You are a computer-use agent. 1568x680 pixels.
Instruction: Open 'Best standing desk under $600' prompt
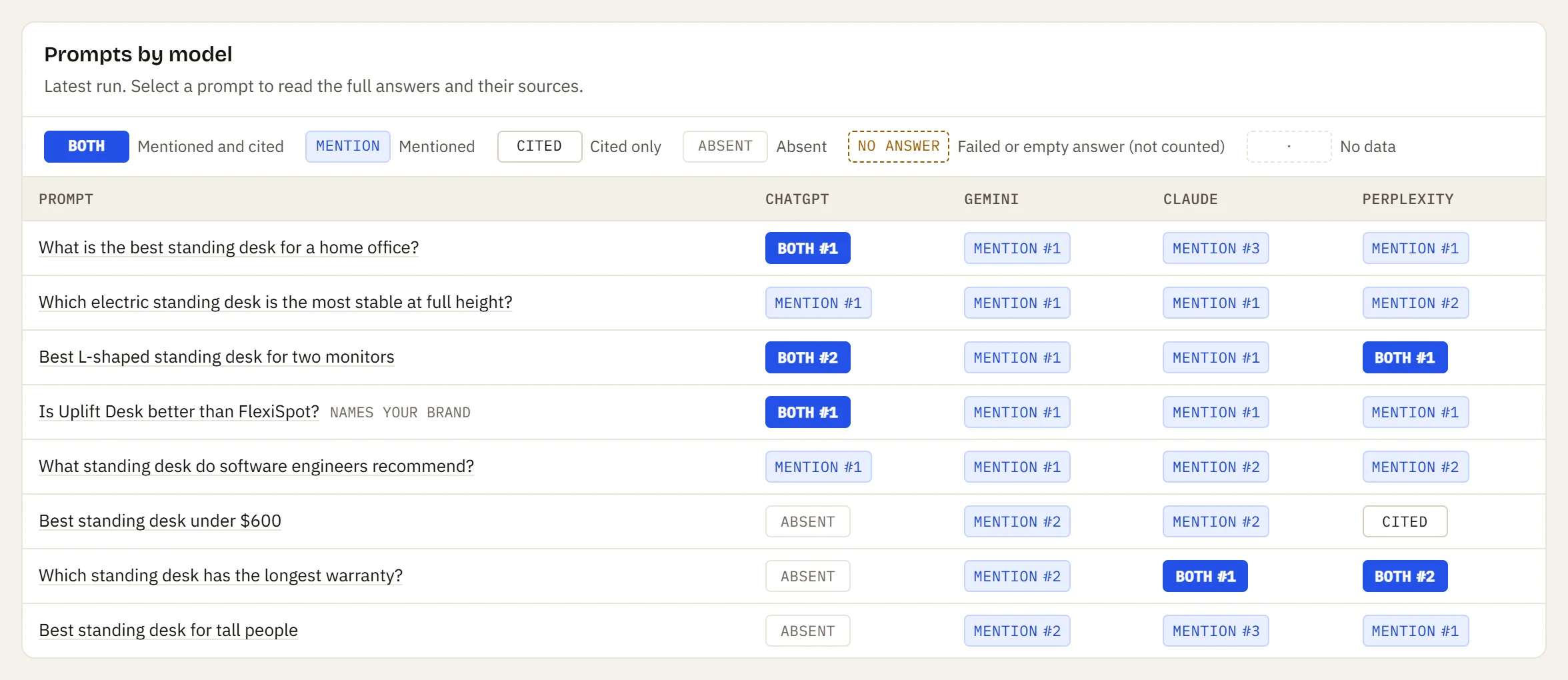pyautogui.click(x=160, y=521)
